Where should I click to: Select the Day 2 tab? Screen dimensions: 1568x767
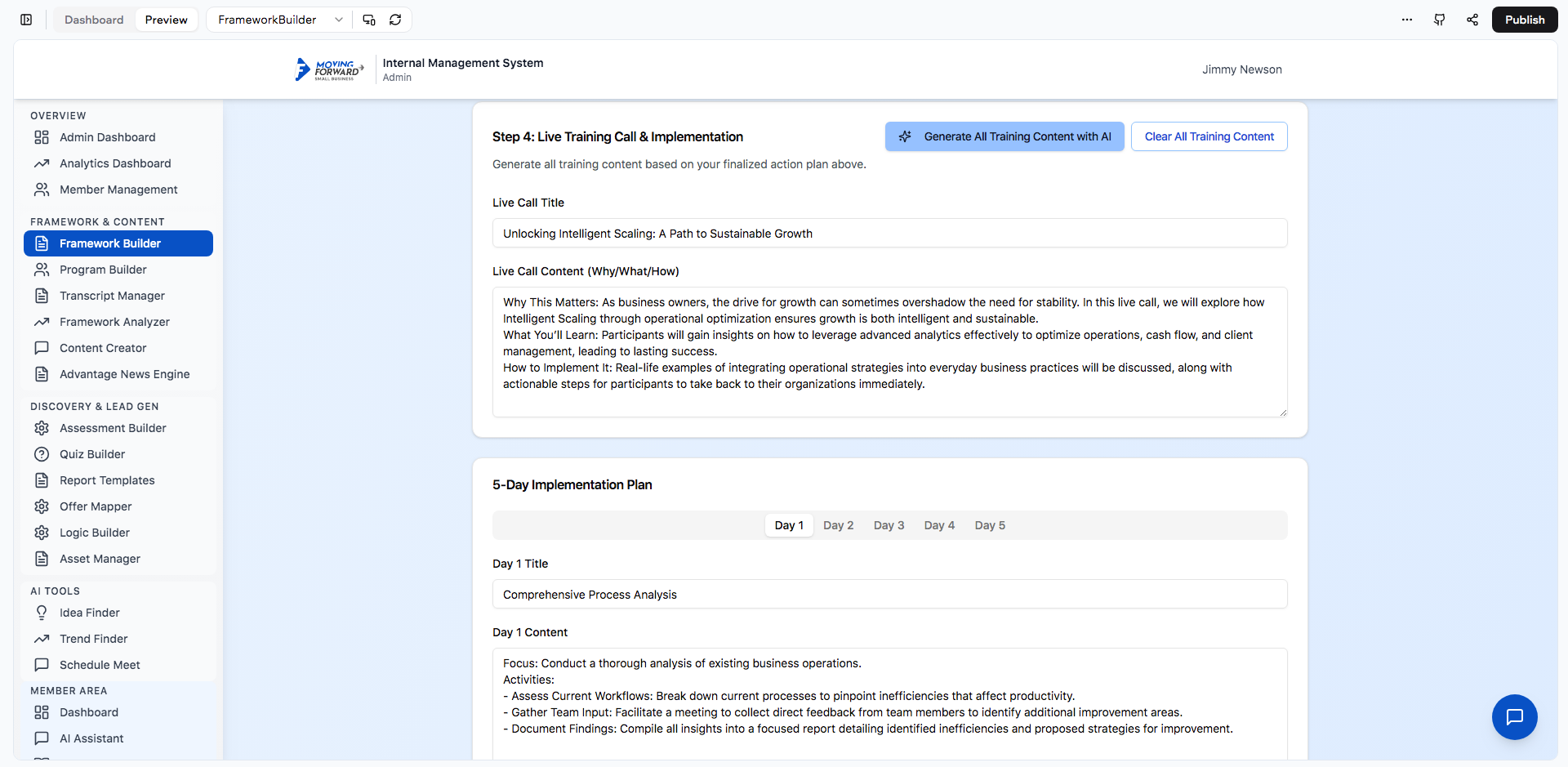[838, 525]
